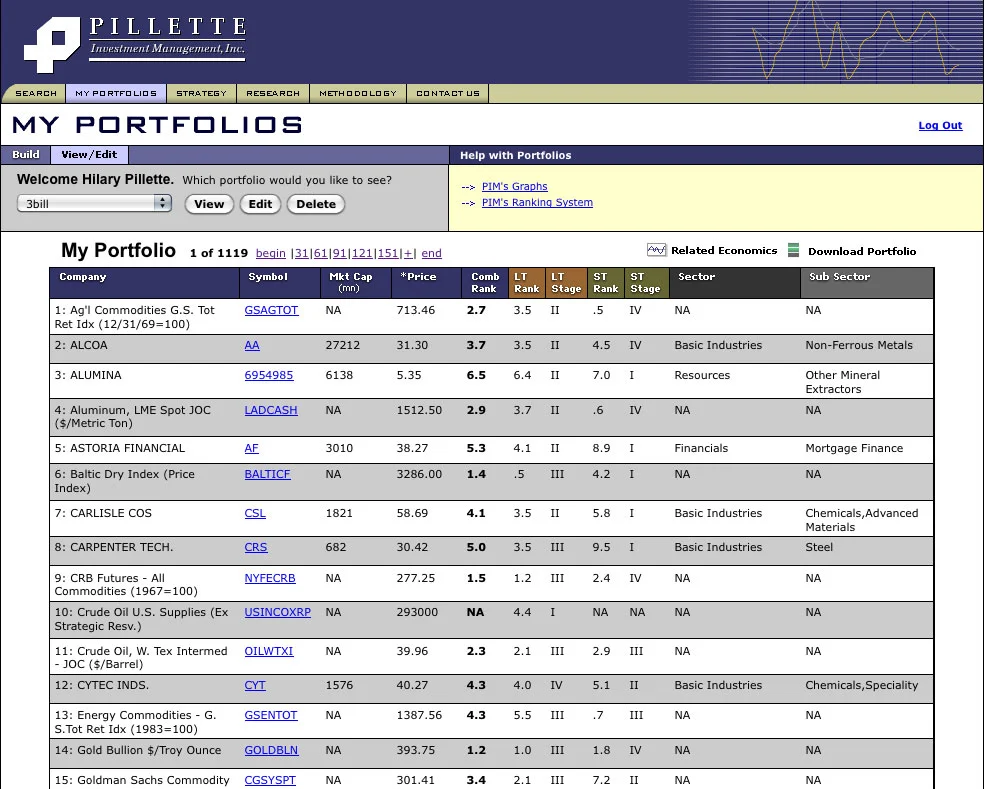Open AF symbol link for Astoria Financial

click(251, 448)
